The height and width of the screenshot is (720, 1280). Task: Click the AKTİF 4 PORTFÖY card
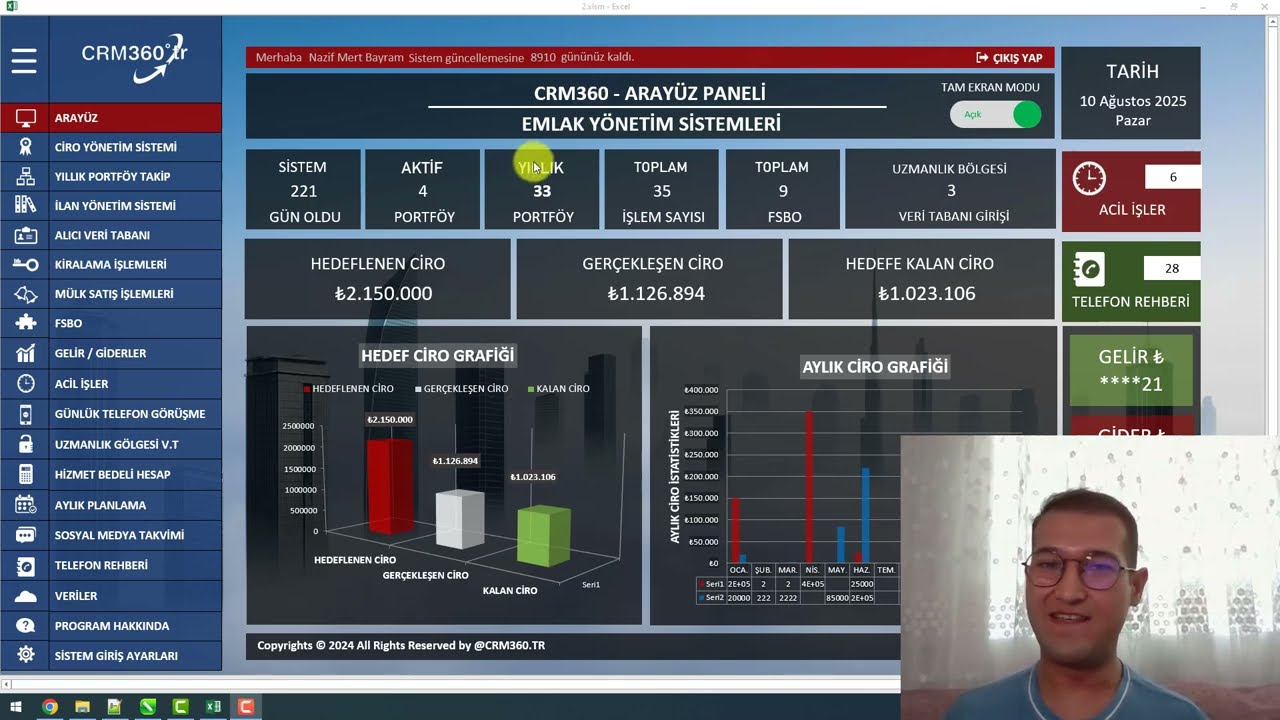[423, 190]
